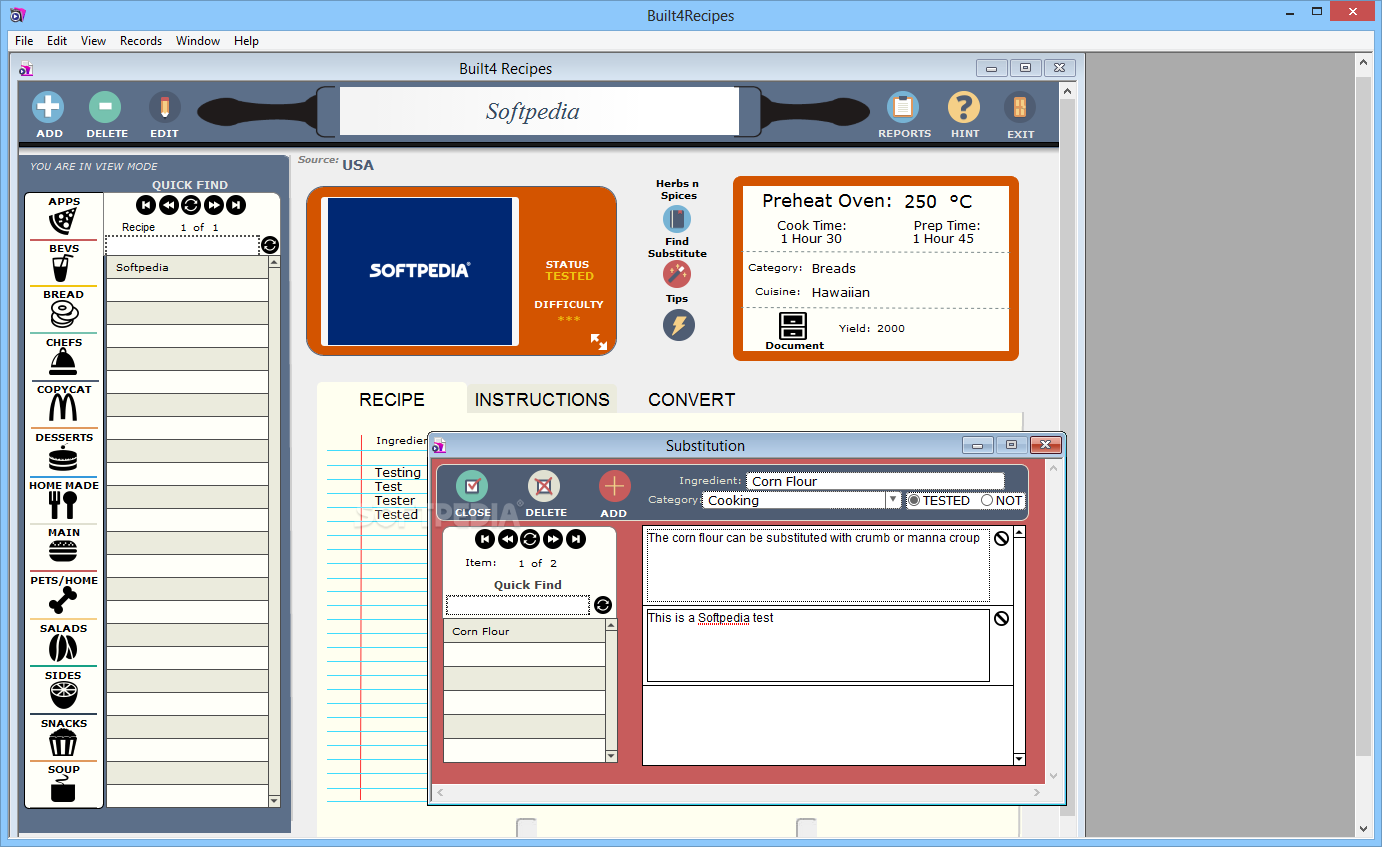Select Softpedia in the recipe list
Viewport: 1382px width, 847px height.
point(187,267)
